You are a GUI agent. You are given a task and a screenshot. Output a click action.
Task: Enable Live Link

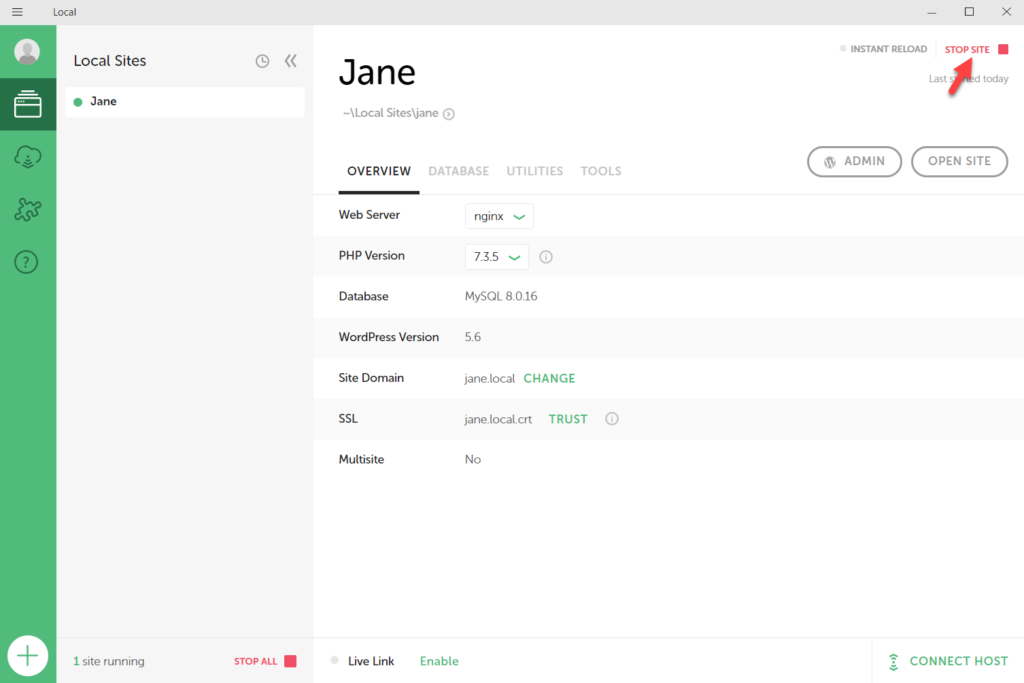(439, 661)
